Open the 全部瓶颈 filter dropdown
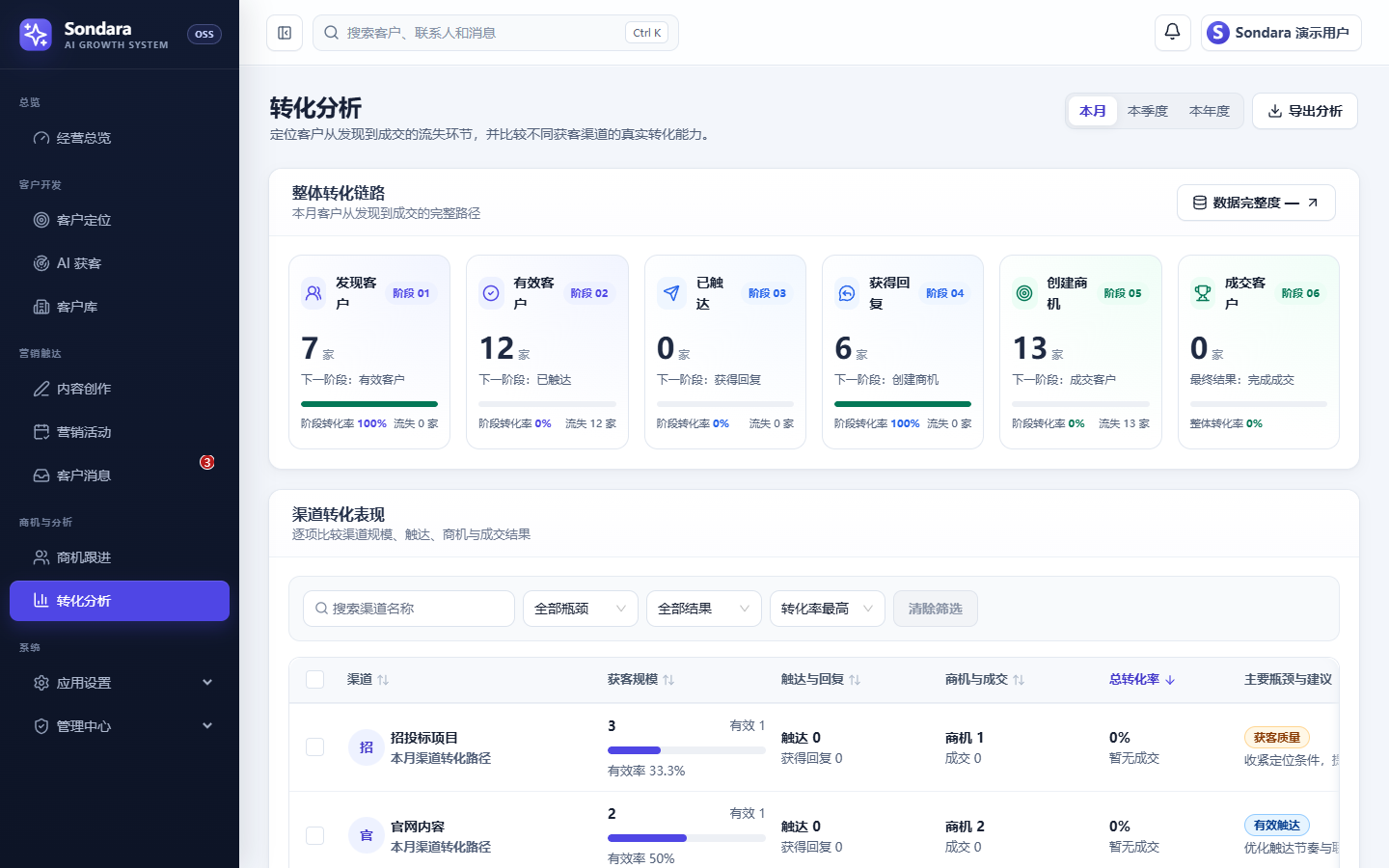This screenshot has width=1389, height=868. (x=581, y=609)
